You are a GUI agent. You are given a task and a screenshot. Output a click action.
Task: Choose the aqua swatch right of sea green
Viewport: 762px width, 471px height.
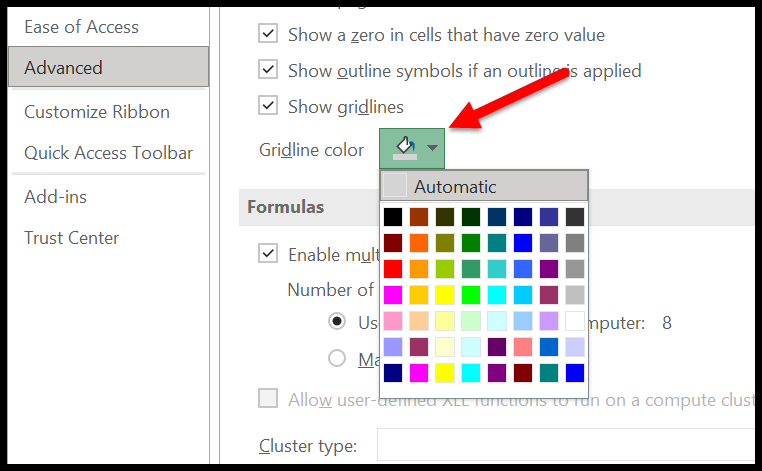point(497,269)
